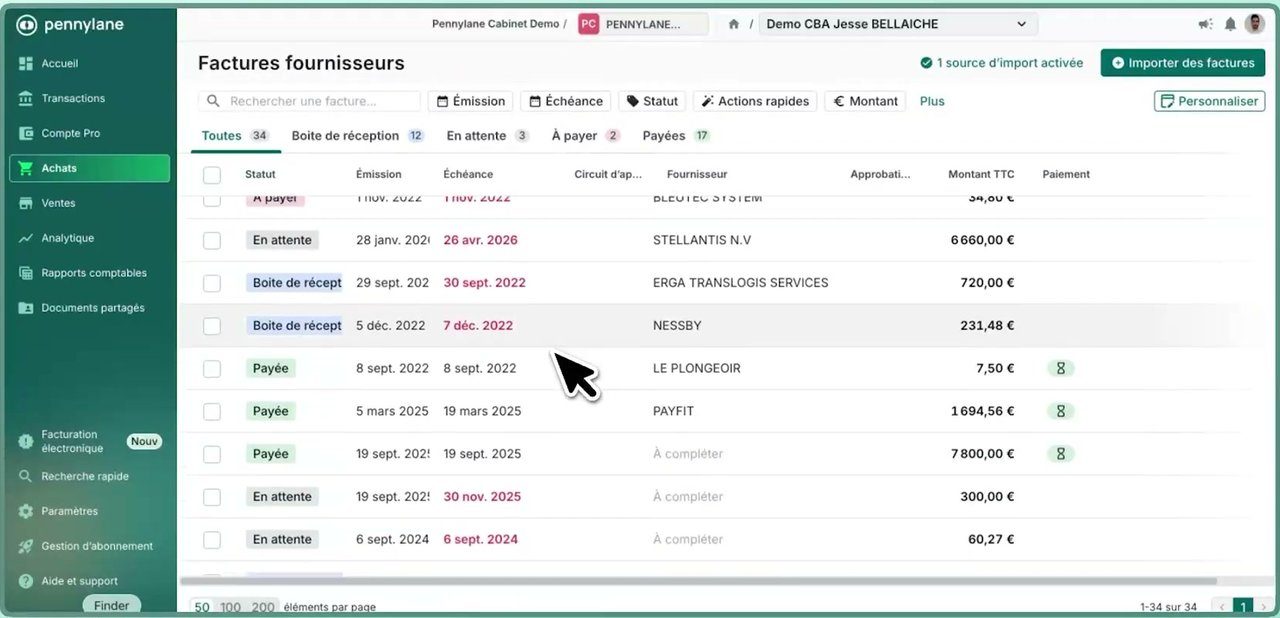Click the PENNYLANE... company selector field

click(x=643, y=24)
